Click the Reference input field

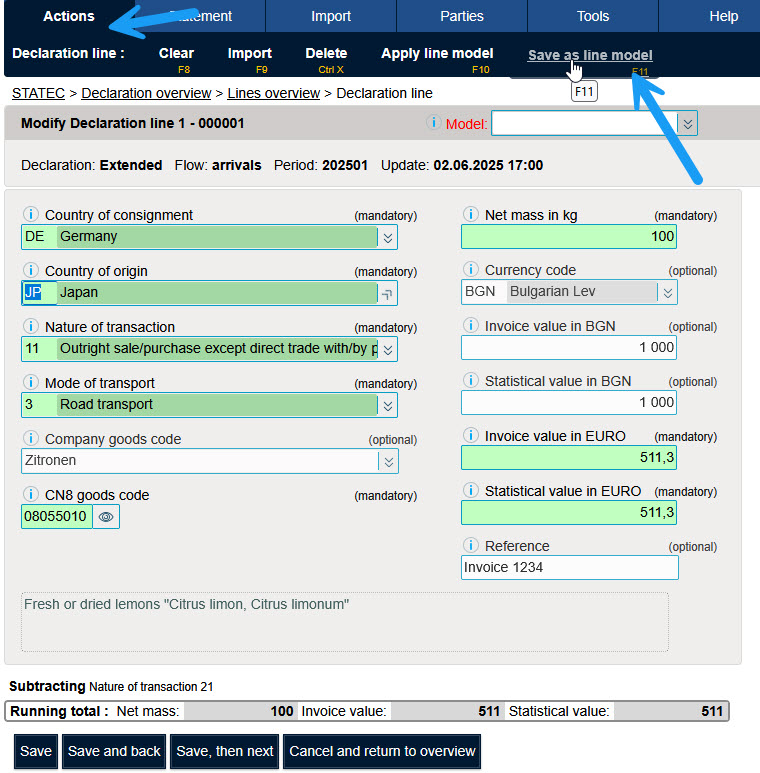[x=569, y=568]
